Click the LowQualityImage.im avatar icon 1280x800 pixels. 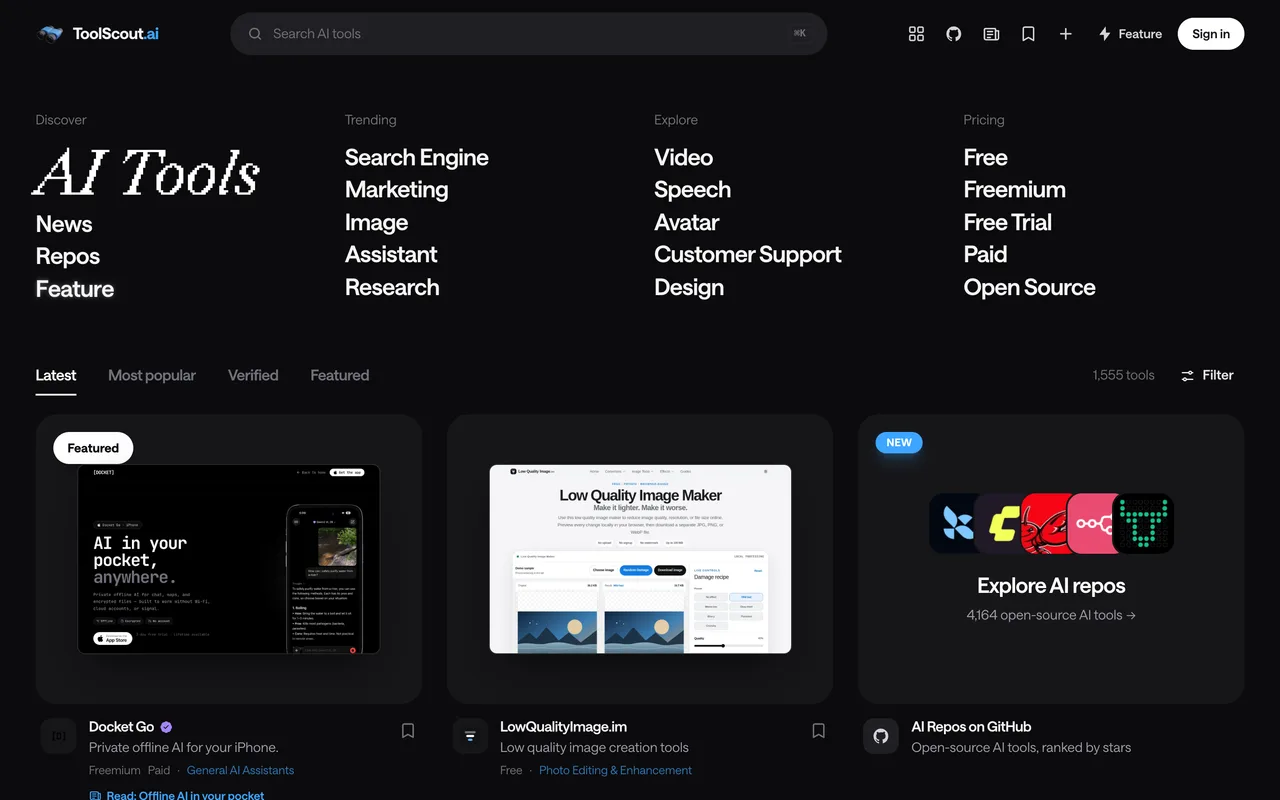[470, 736]
